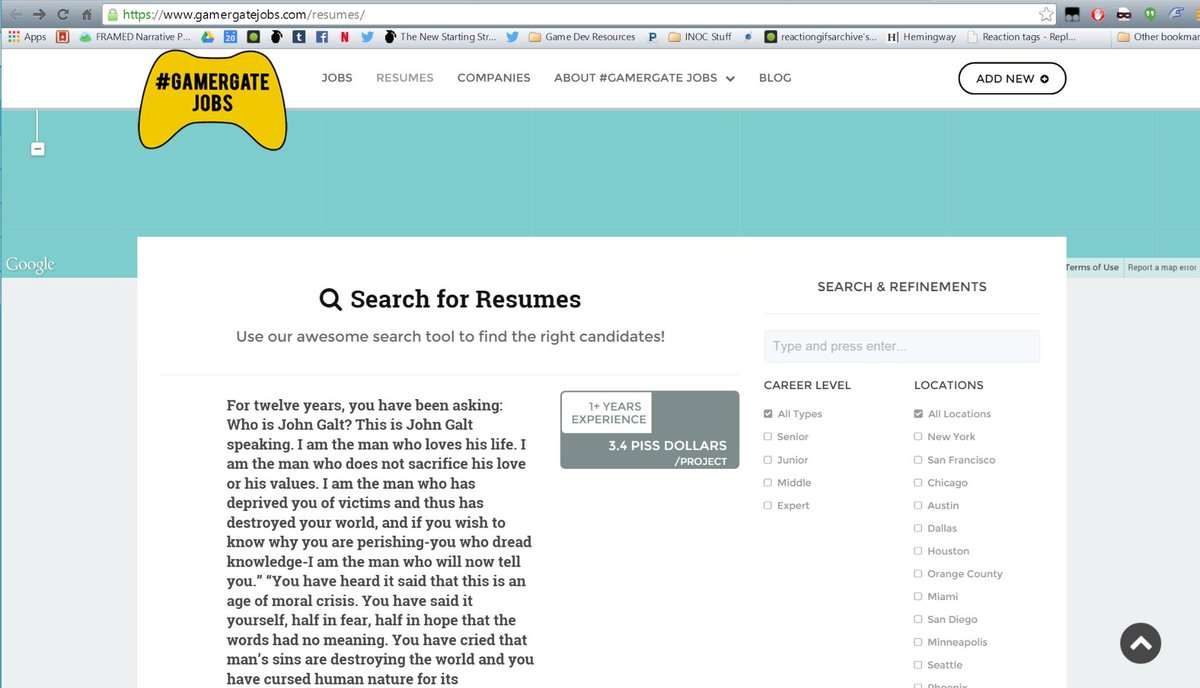Check the New York location box

pos(918,437)
